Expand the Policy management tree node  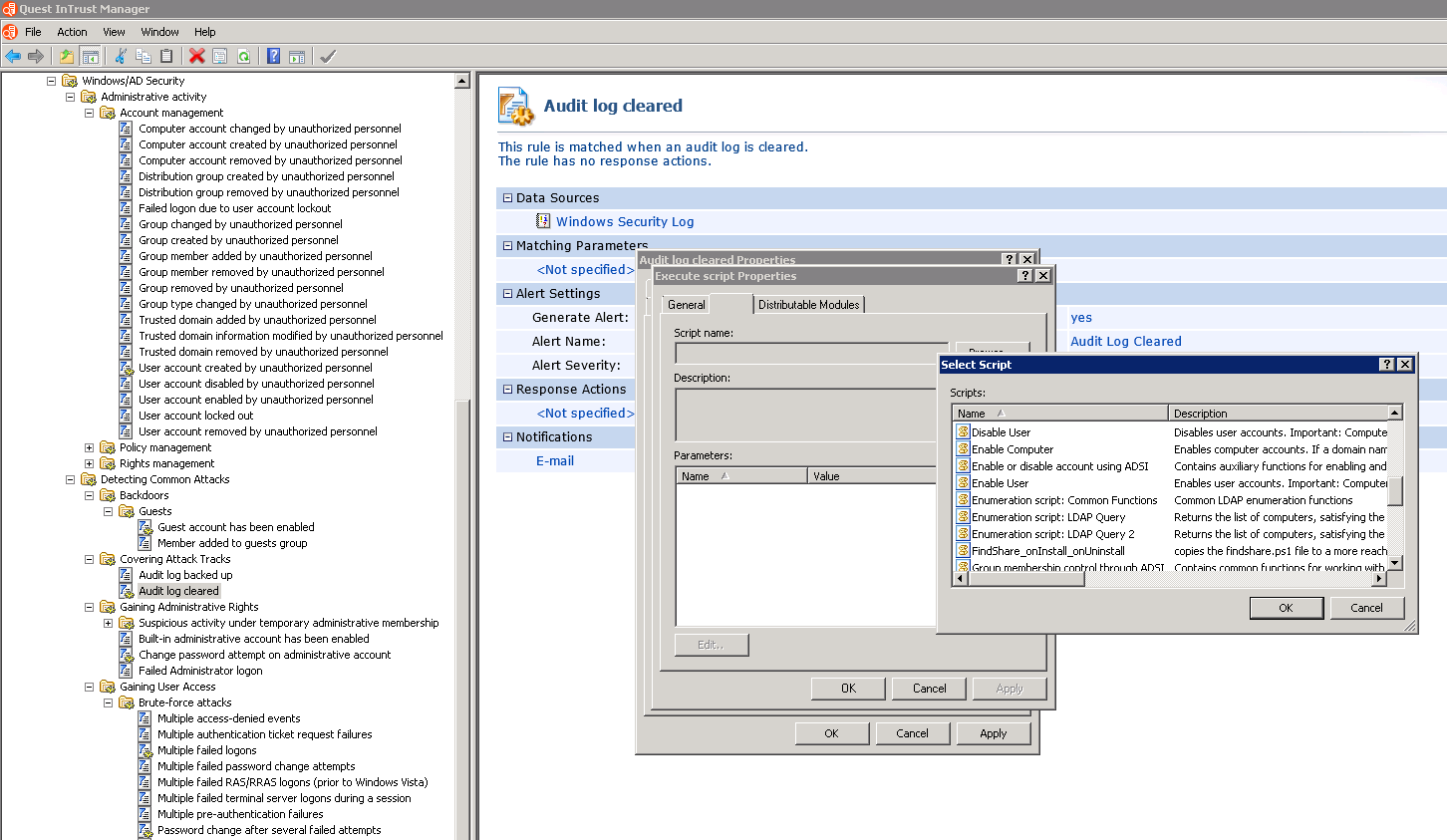pyautogui.click(x=90, y=448)
